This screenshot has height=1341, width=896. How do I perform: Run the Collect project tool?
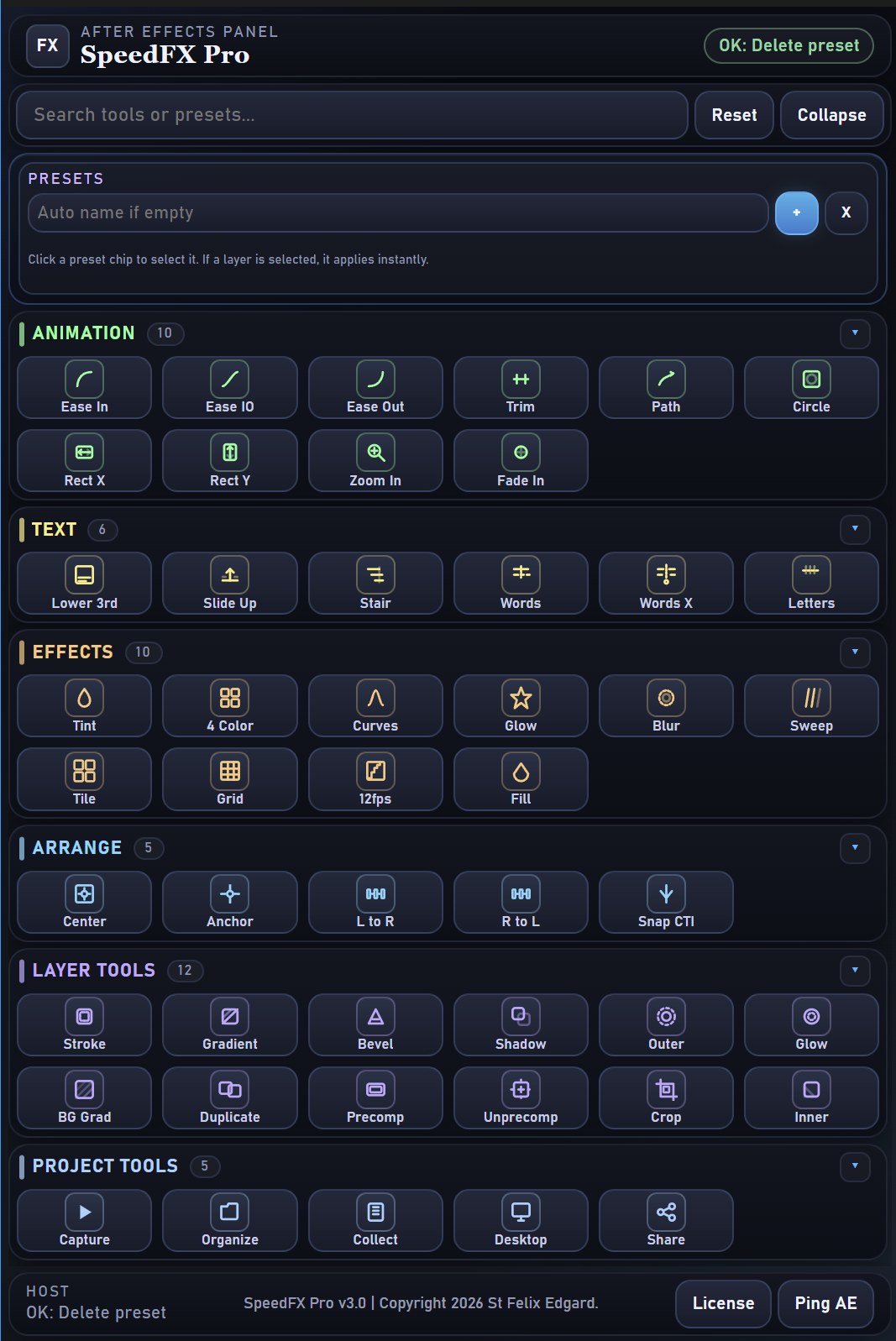click(x=375, y=1220)
